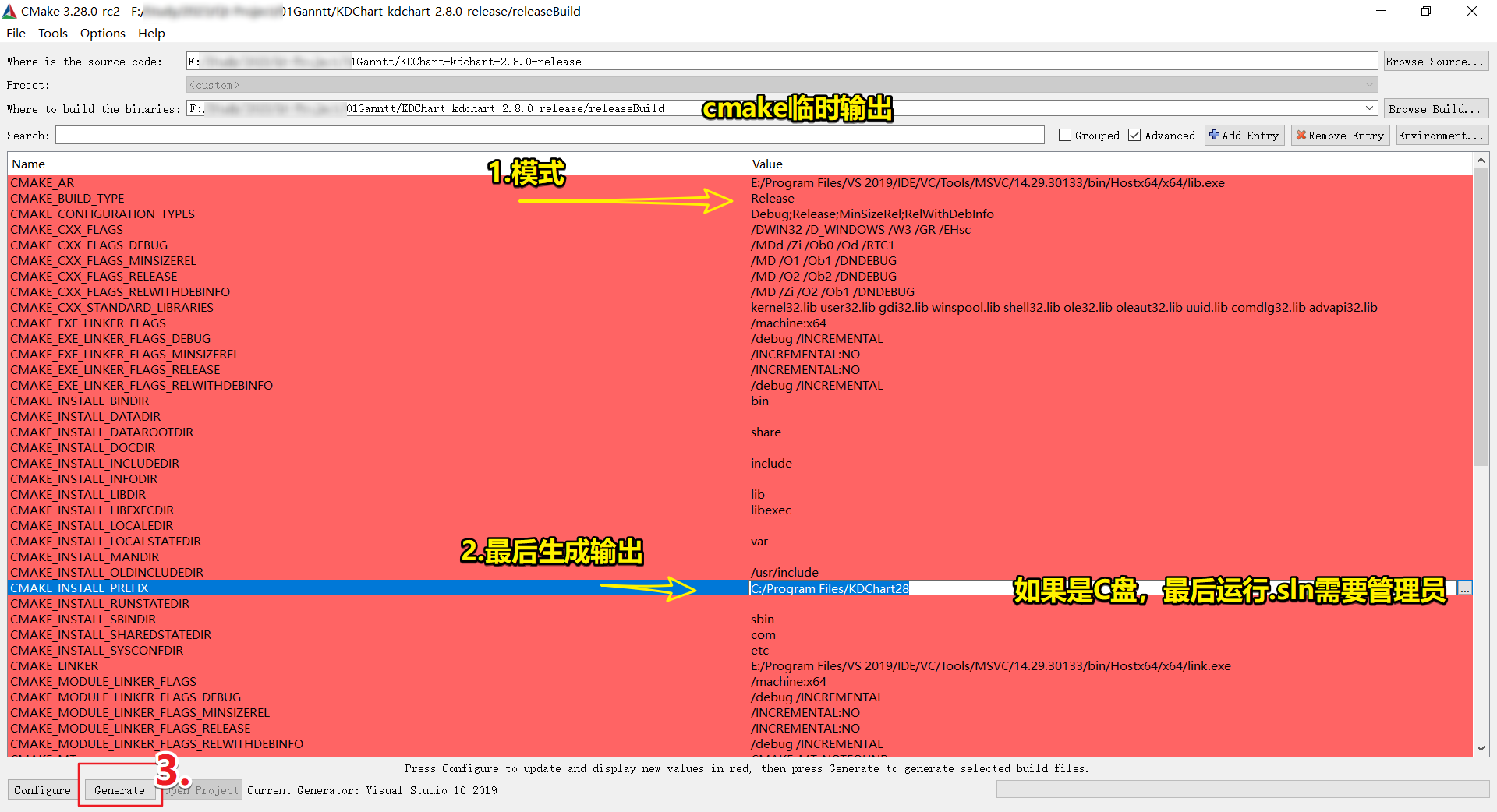
Task: Click the kernel32.lib libraries value
Action: coord(1064,307)
